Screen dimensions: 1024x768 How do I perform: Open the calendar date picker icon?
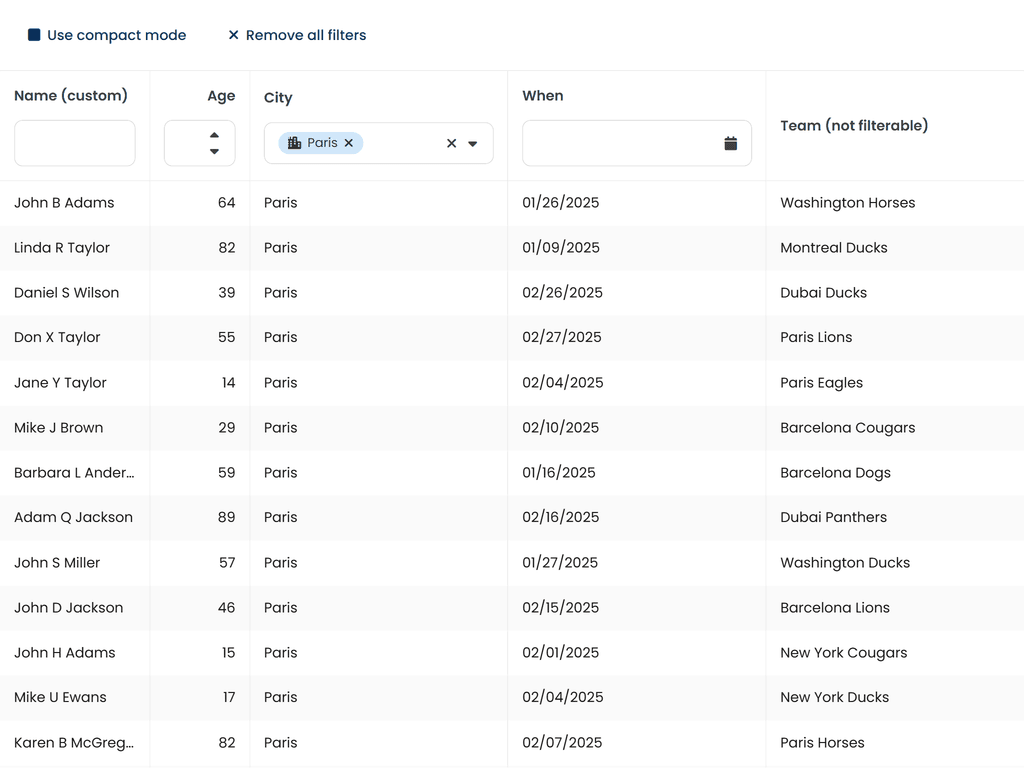coord(730,143)
